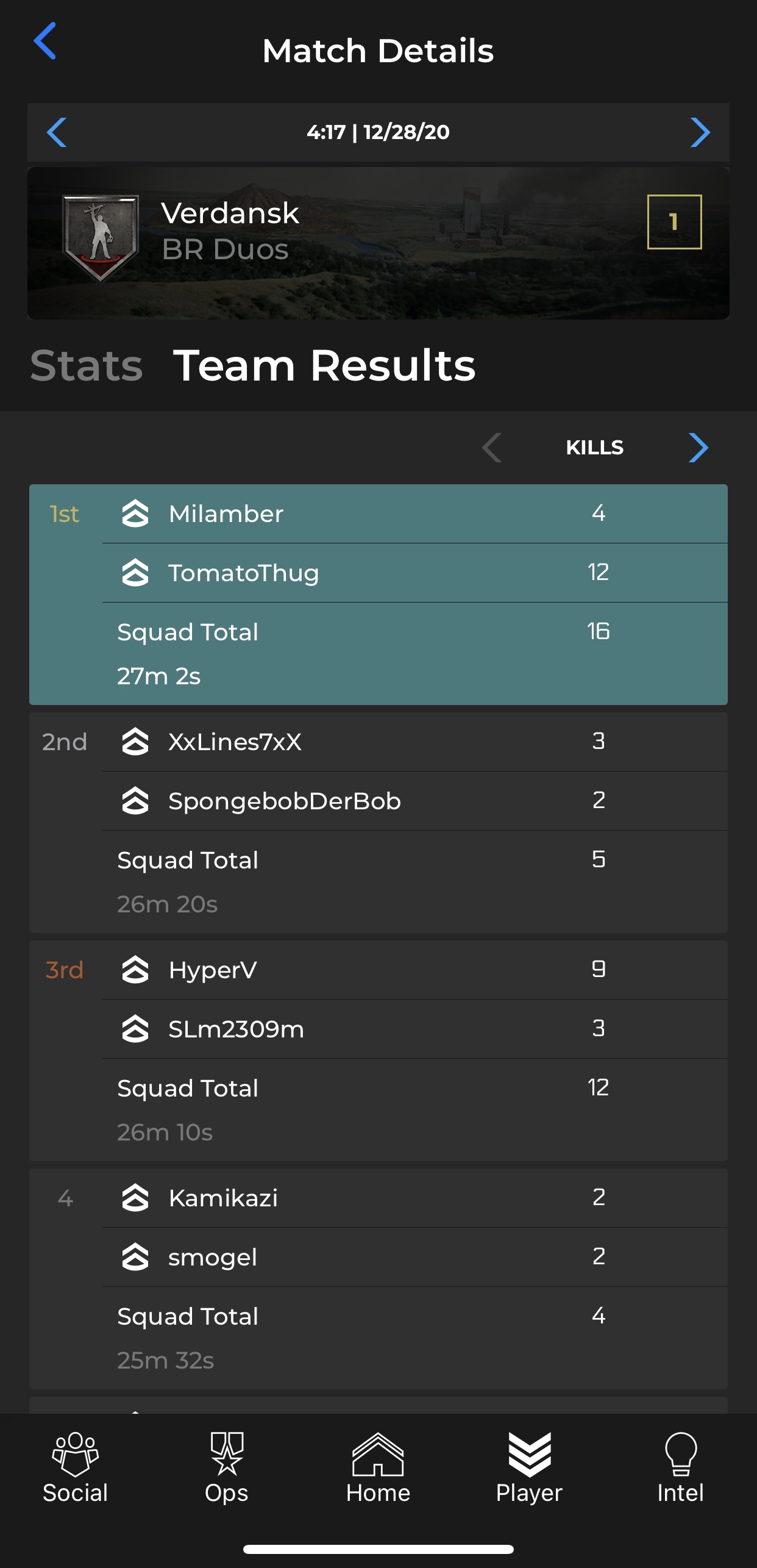Tap the placement badge showing 1

tap(674, 222)
